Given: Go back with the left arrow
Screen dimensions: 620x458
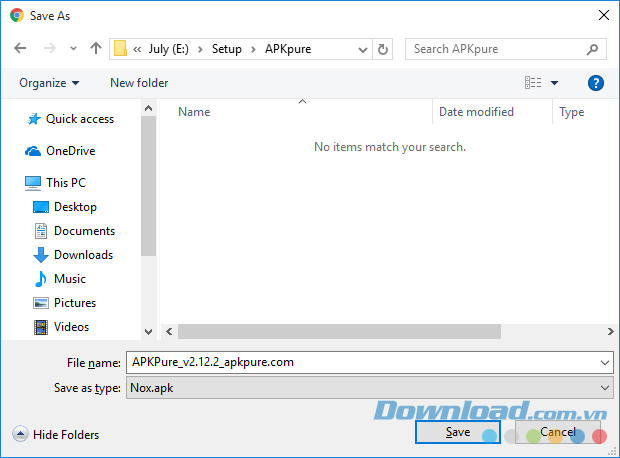Looking at the screenshot, I should point(20,48).
